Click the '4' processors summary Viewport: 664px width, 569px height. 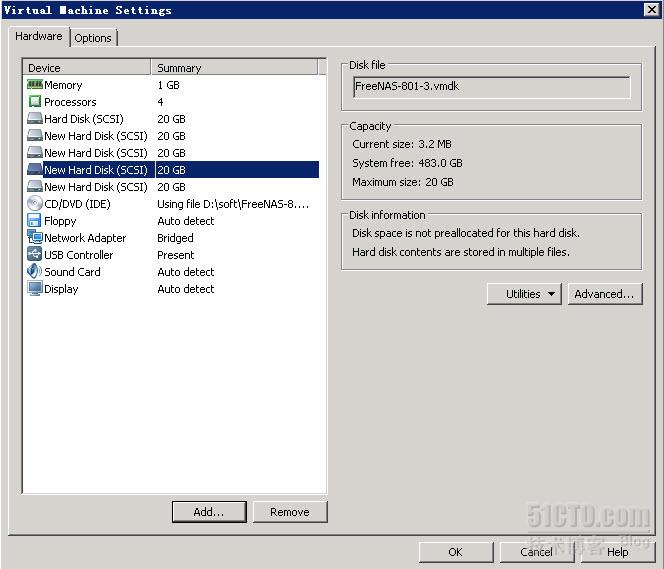[160, 102]
